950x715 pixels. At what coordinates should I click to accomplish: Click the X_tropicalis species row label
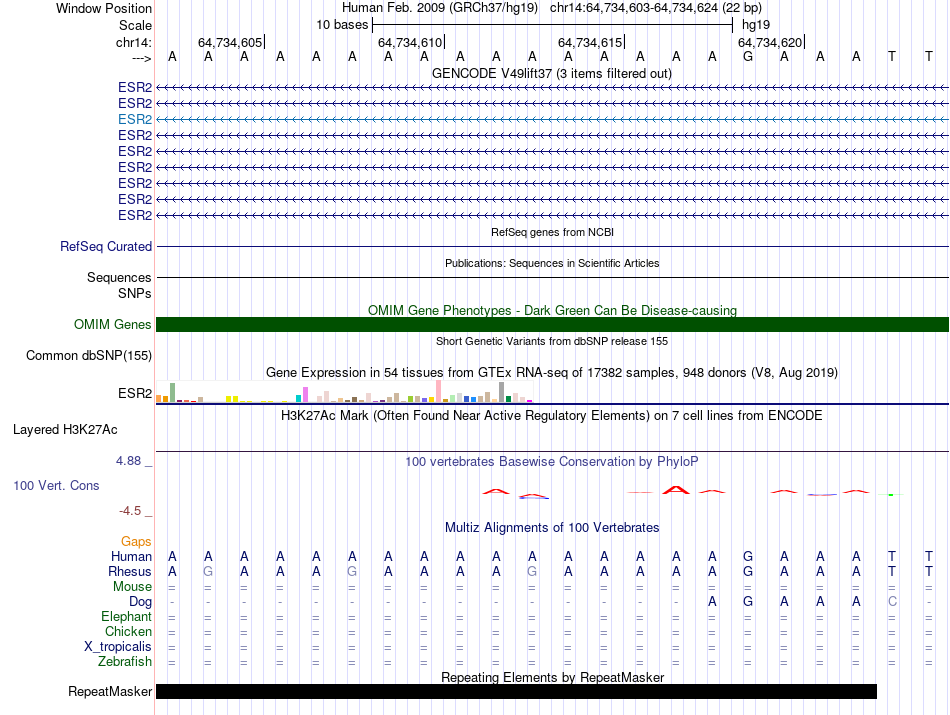click(118, 647)
